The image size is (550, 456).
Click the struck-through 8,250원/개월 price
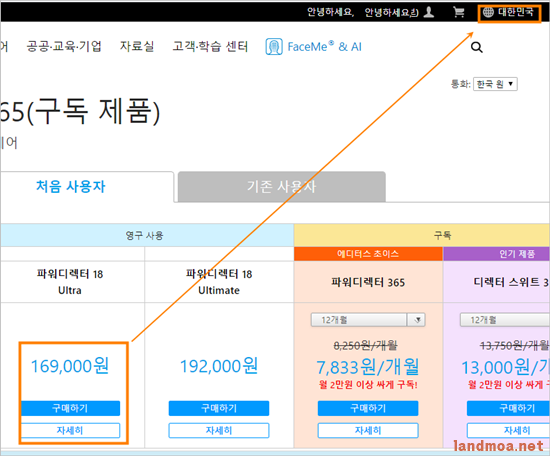(x=365, y=346)
